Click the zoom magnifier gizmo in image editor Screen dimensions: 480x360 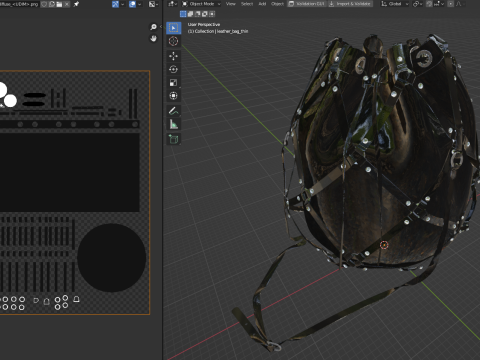coord(153,27)
